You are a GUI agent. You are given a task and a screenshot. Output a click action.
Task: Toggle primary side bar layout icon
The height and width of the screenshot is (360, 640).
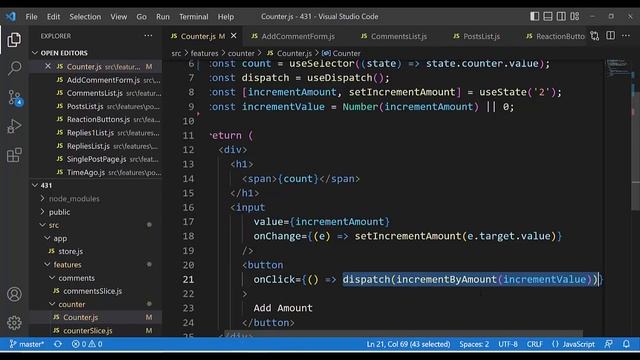[534, 16]
